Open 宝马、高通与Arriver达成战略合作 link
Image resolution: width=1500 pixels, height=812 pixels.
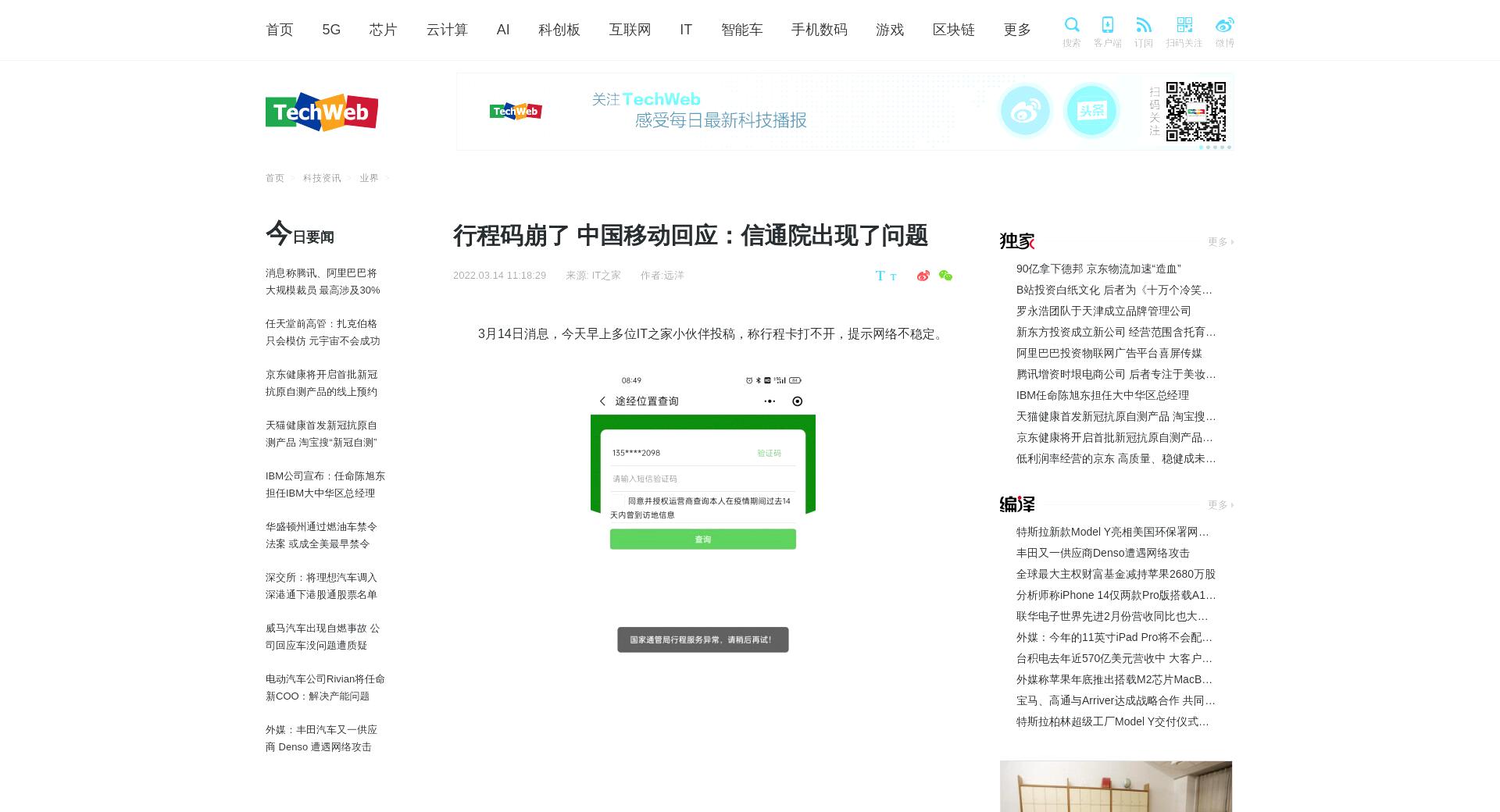tap(1116, 700)
